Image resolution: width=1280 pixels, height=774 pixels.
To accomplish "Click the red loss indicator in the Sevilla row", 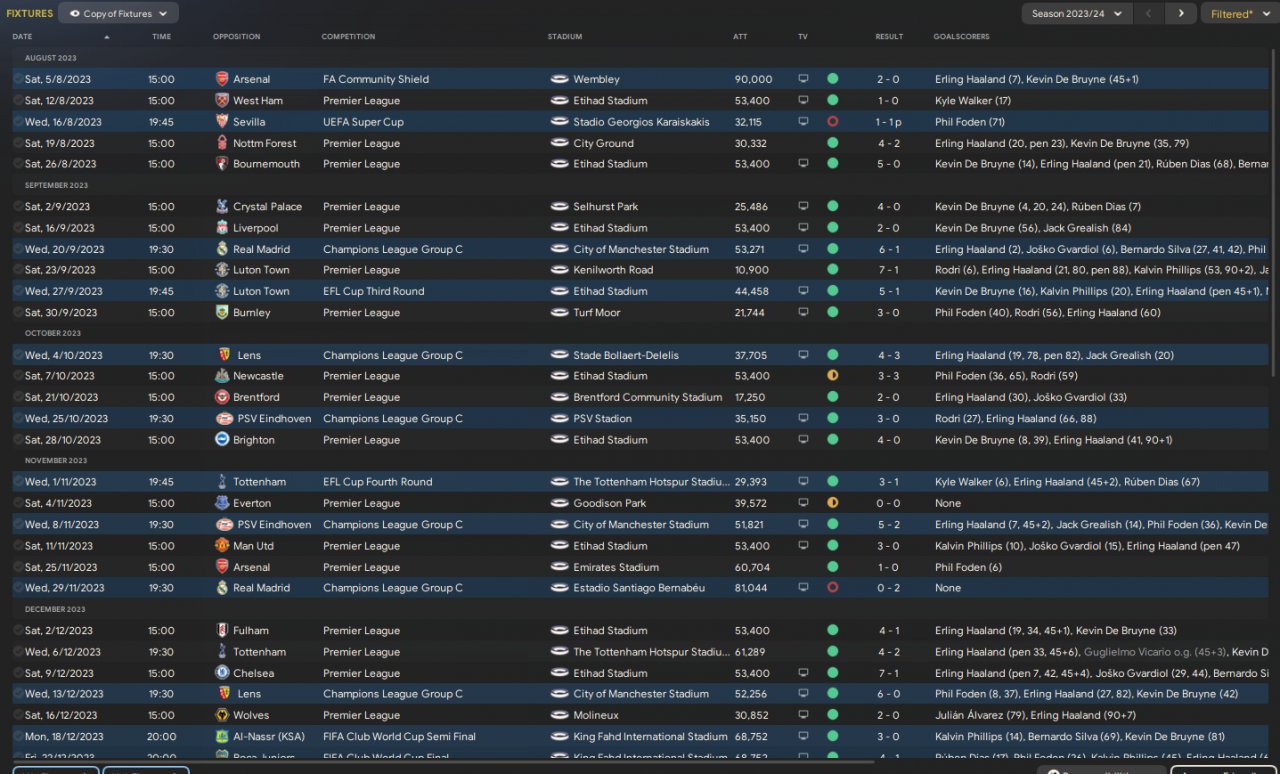I will click(832, 121).
